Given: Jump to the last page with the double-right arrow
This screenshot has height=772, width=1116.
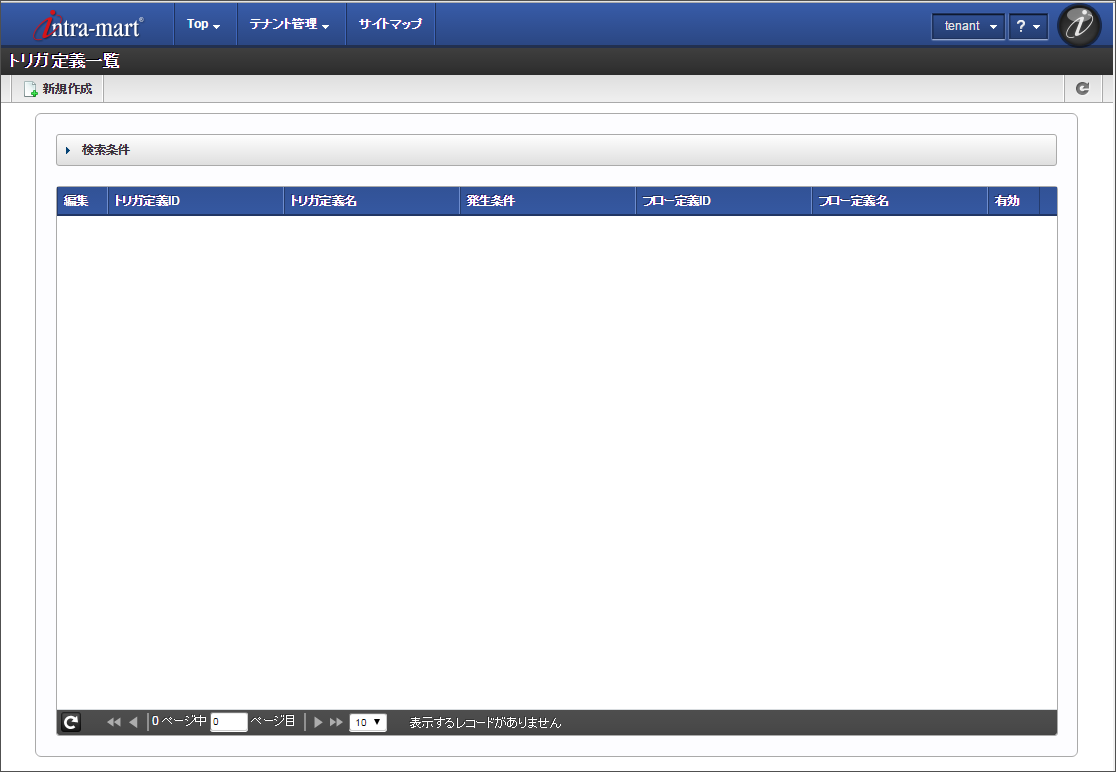Looking at the screenshot, I should point(336,722).
